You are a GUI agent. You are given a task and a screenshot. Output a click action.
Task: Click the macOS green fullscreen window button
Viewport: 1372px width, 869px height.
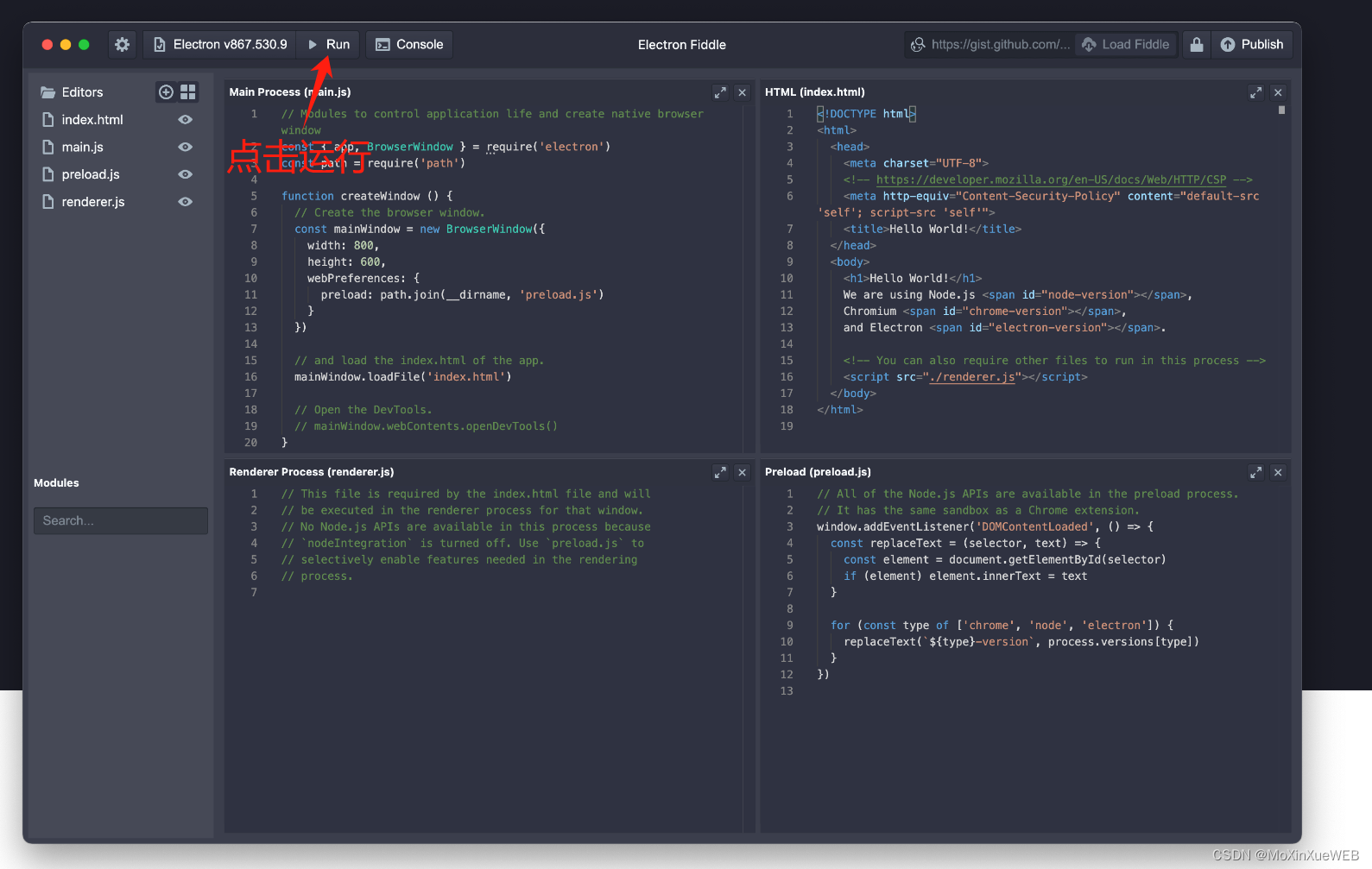(84, 45)
